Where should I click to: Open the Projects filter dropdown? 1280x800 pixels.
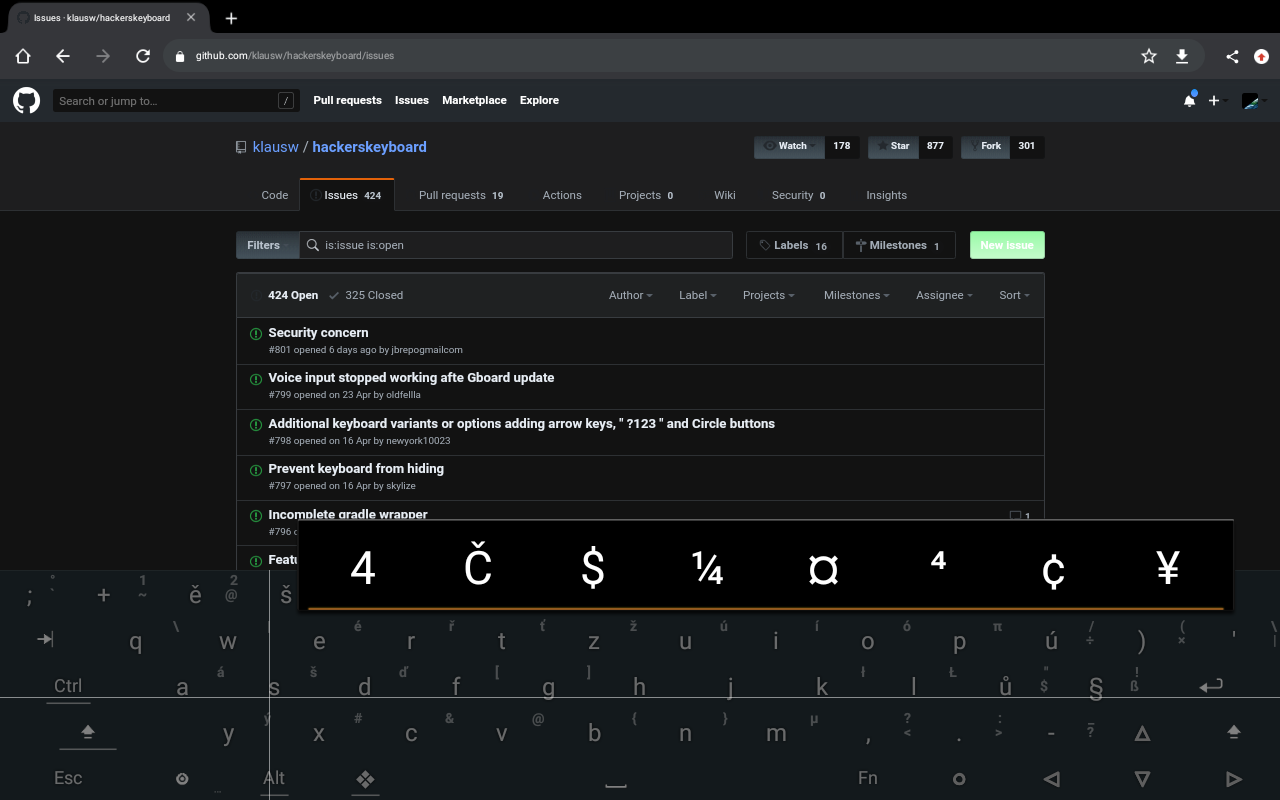click(x=769, y=295)
